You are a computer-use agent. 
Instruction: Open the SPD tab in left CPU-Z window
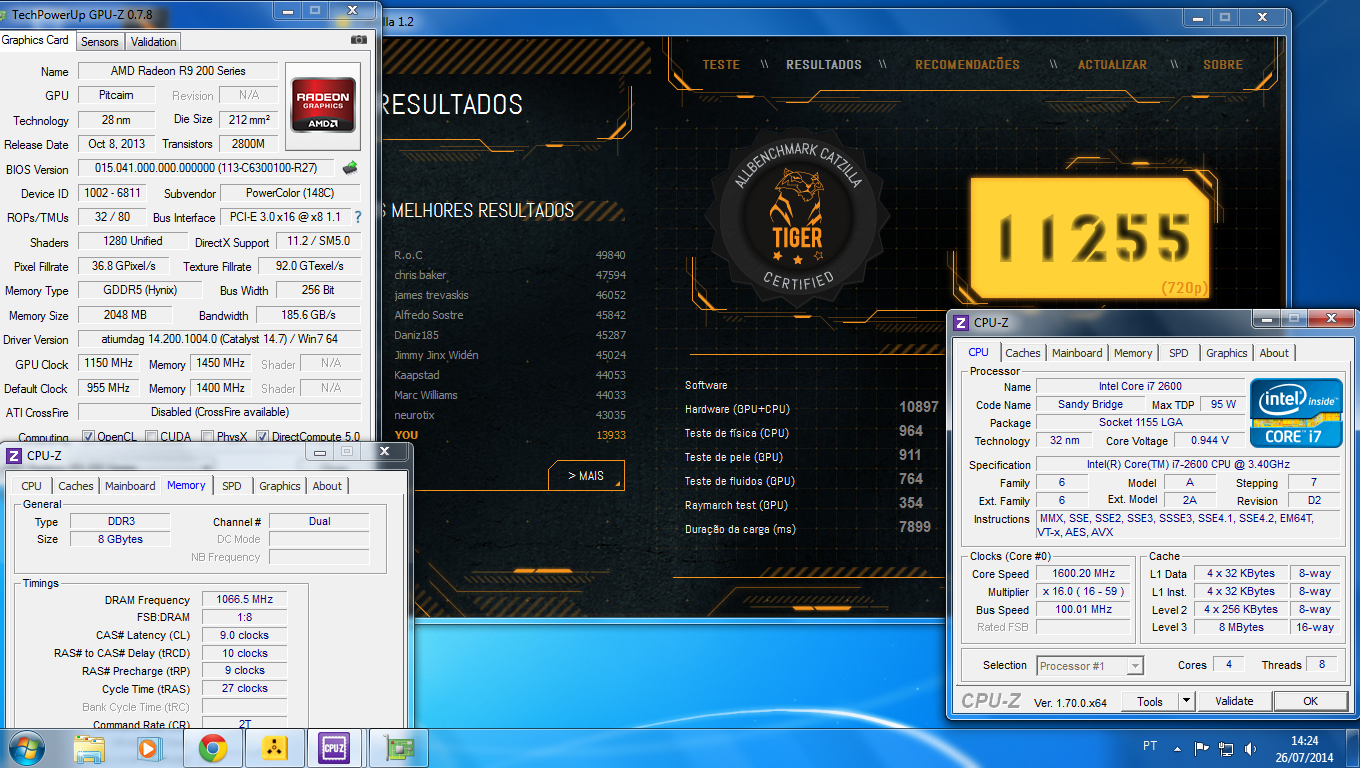point(232,486)
